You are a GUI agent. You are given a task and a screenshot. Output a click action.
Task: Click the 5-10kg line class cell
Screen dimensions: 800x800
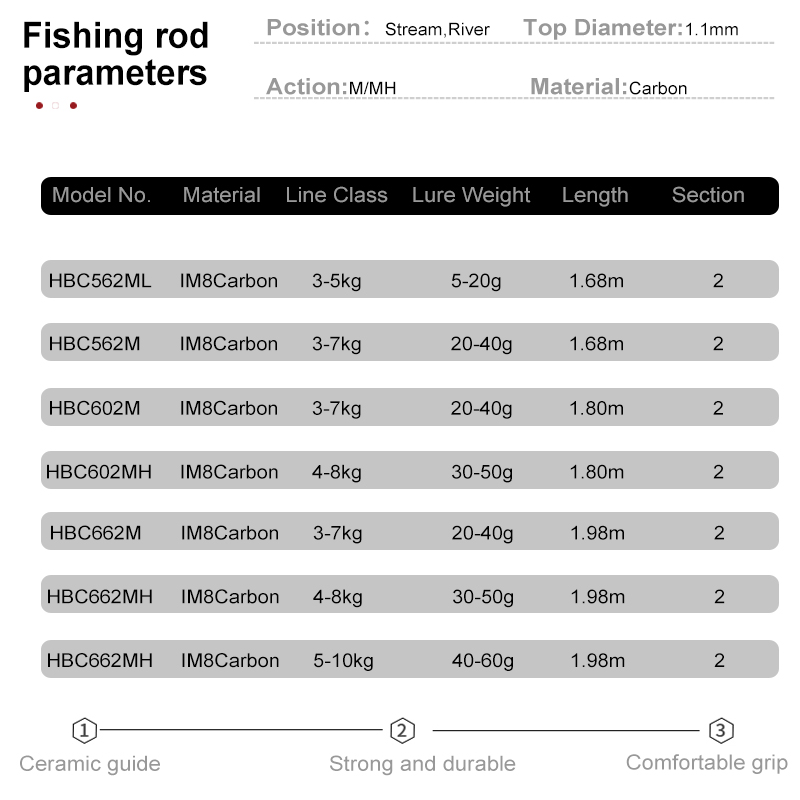[343, 661]
